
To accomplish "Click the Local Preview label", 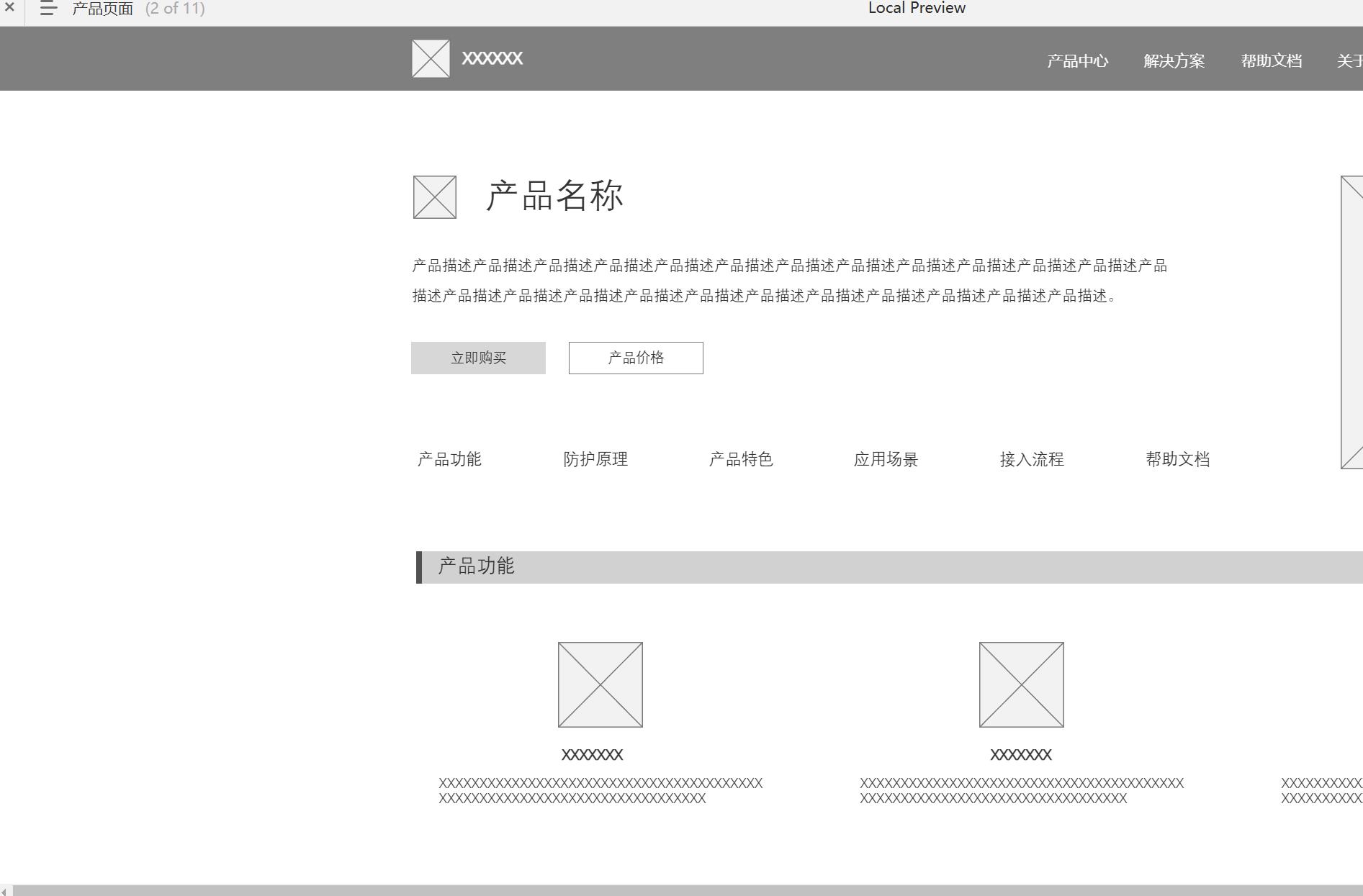I will (917, 8).
